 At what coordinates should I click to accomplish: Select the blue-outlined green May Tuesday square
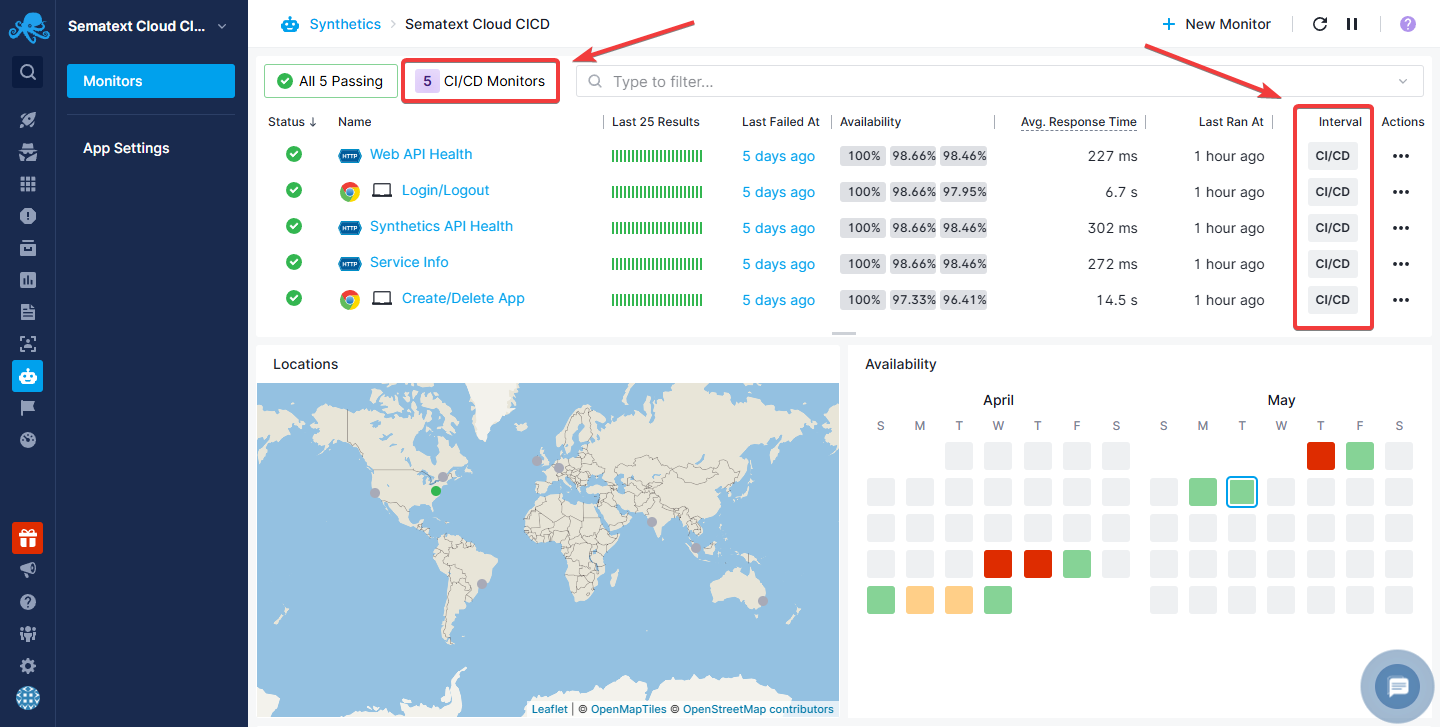(1242, 492)
